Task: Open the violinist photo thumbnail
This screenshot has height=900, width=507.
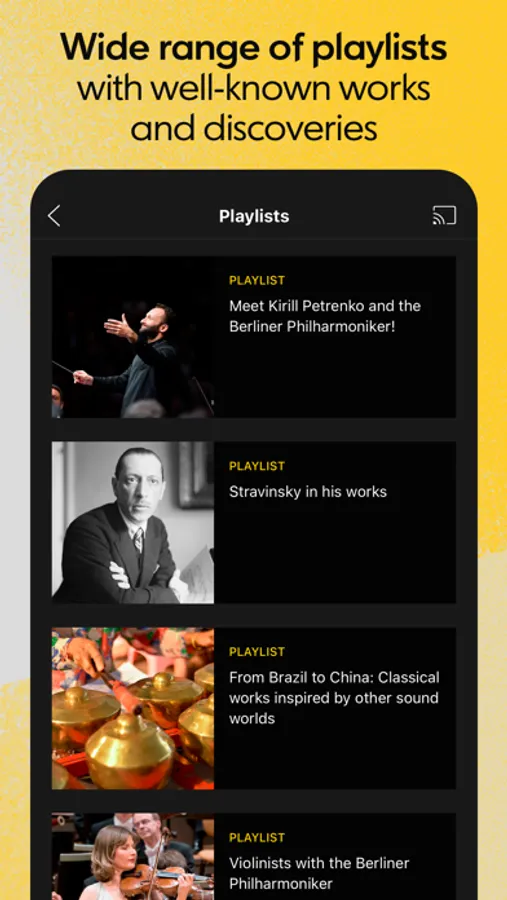Action: [133, 856]
